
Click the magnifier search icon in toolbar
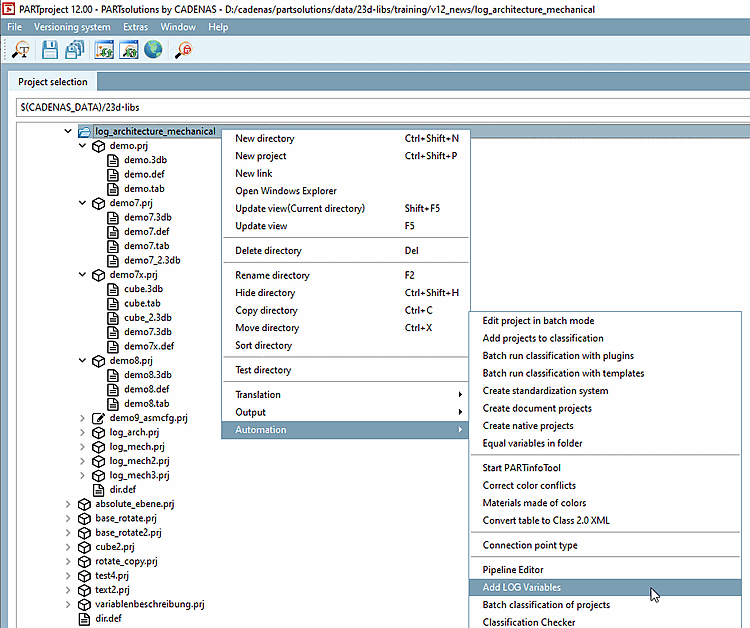(21, 50)
